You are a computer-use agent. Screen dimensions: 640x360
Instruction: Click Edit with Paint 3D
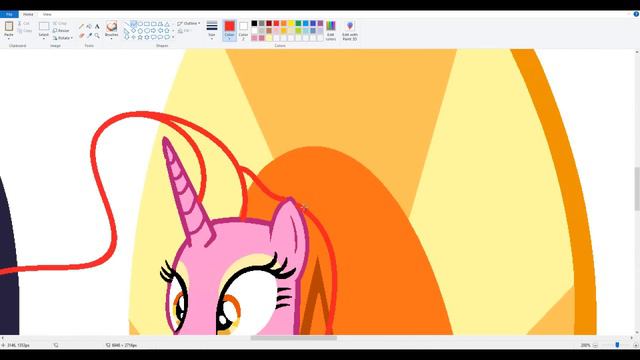[350, 30]
